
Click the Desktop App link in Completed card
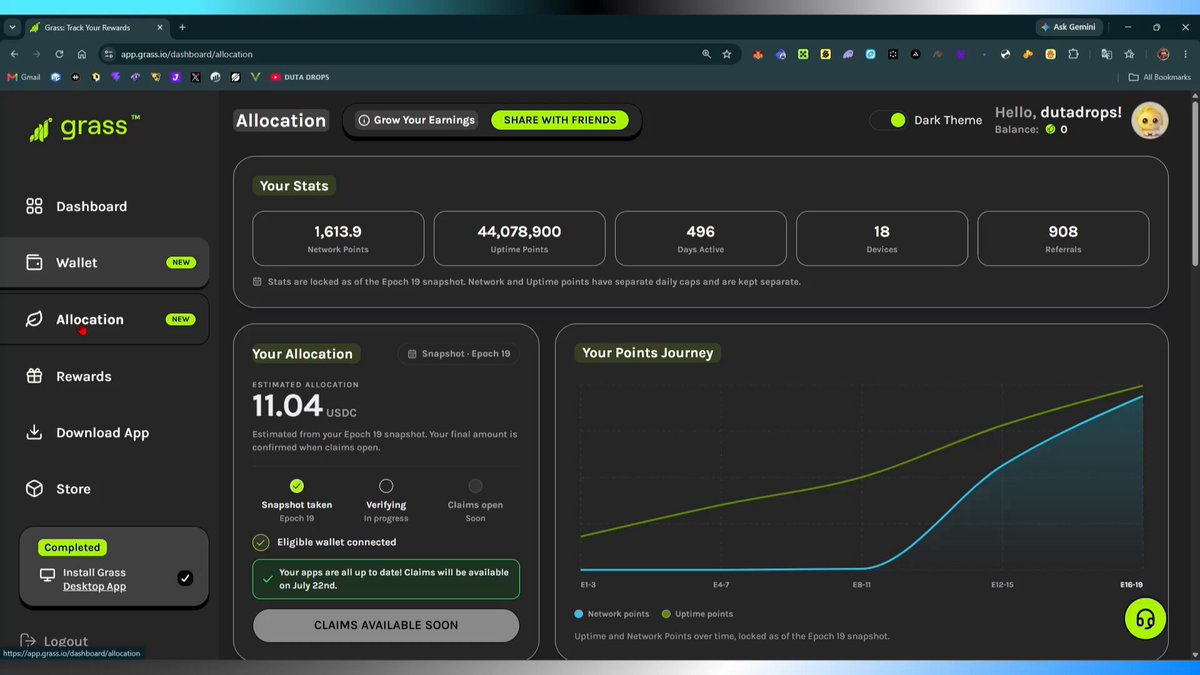(94, 586)
